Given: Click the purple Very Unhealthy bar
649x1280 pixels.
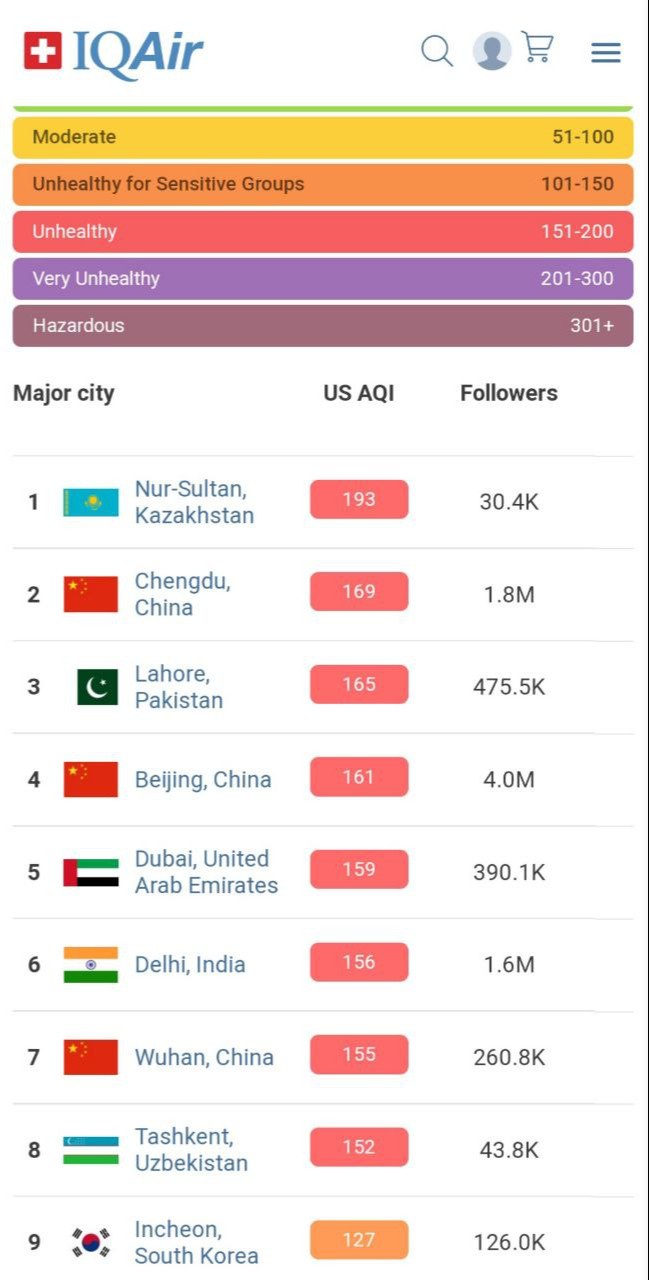Looking at the screenshot, I should (x=323, y=279).
